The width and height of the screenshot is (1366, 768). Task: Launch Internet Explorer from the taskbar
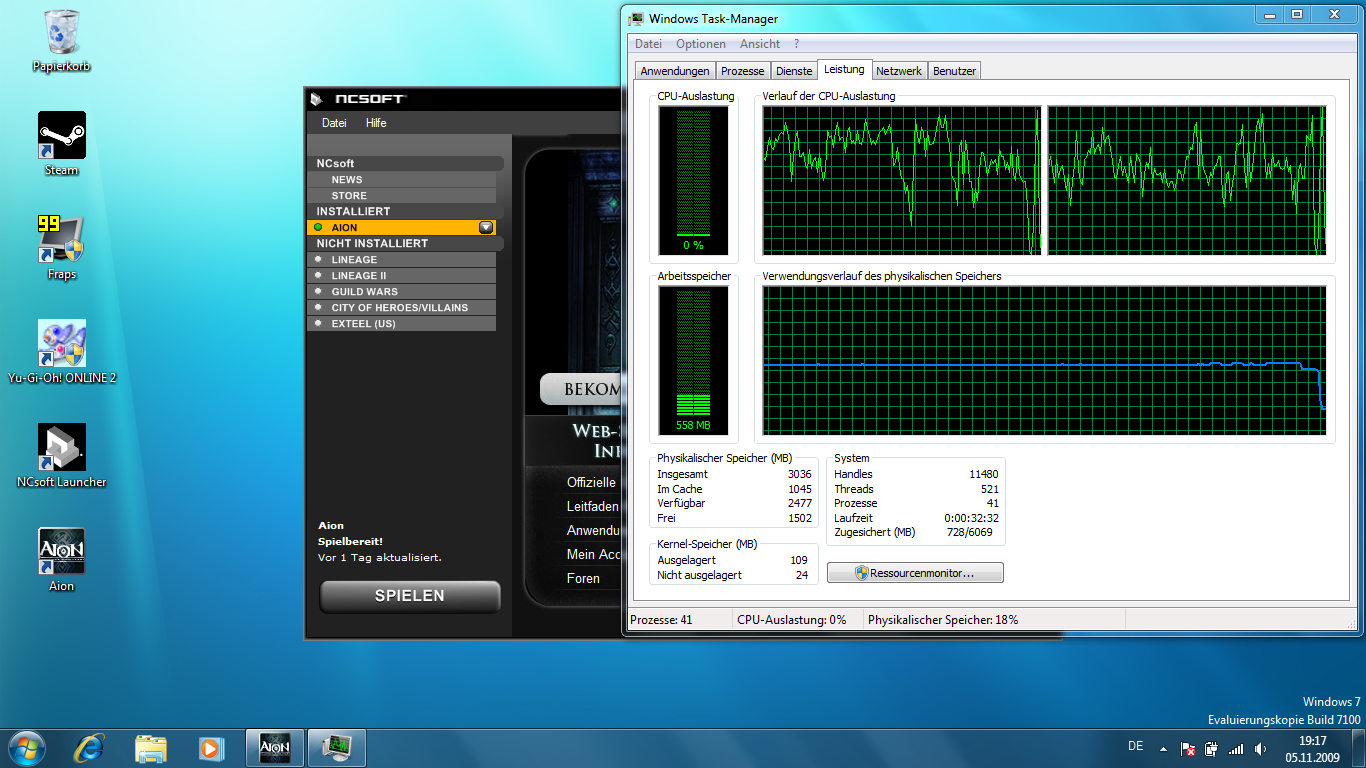click(90, 747)
